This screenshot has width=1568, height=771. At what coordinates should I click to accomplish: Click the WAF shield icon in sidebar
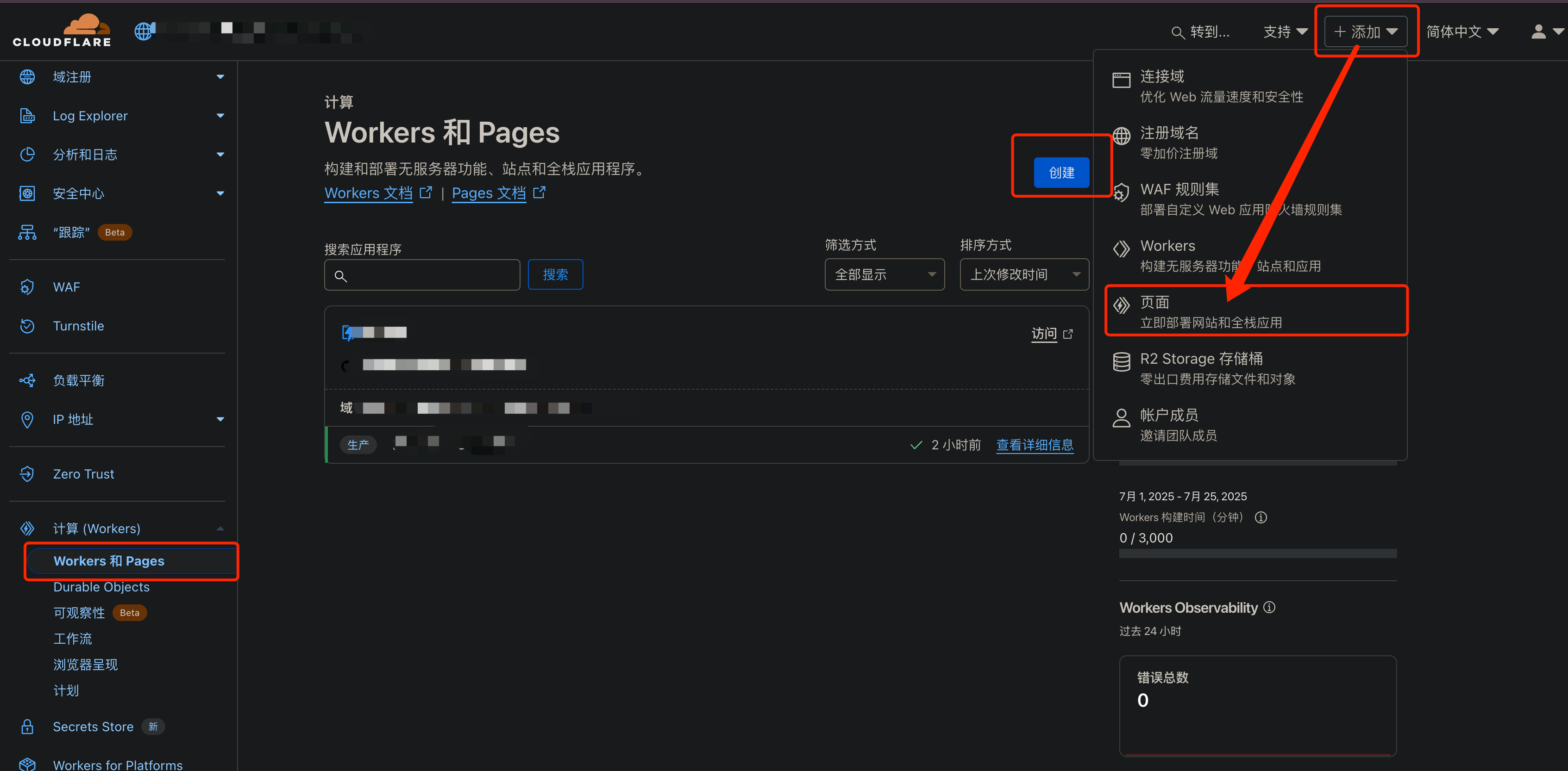pyautogui.click(x=27, y=286)
